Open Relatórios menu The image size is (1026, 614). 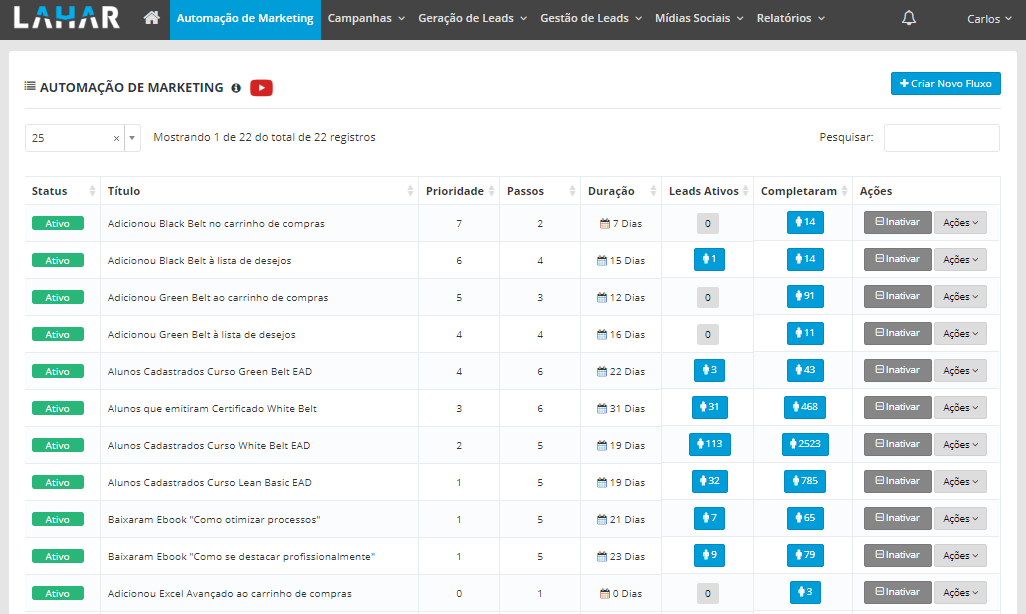pos(790,18)
